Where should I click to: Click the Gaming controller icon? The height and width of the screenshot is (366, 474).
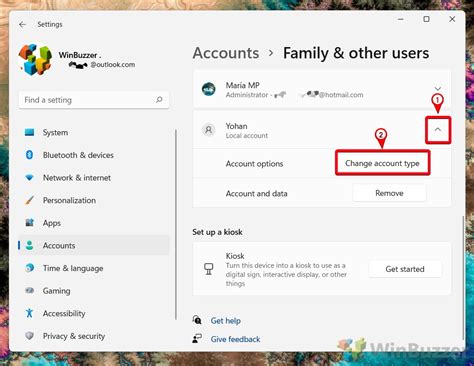[x=30, y=291]
